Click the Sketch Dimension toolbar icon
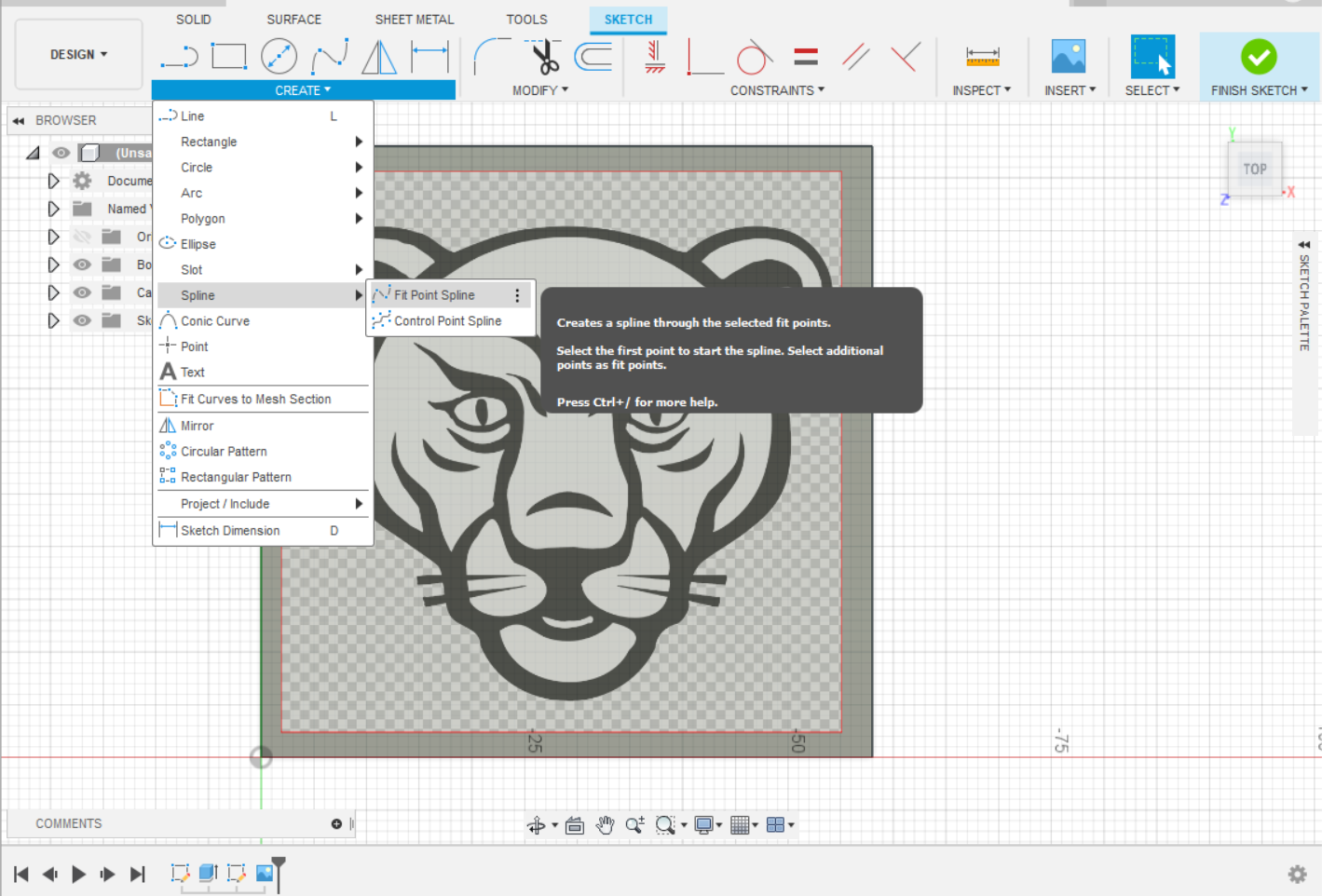Image resolution: width=1322 pixels, height=896 pixels. [x=429, y=57]
